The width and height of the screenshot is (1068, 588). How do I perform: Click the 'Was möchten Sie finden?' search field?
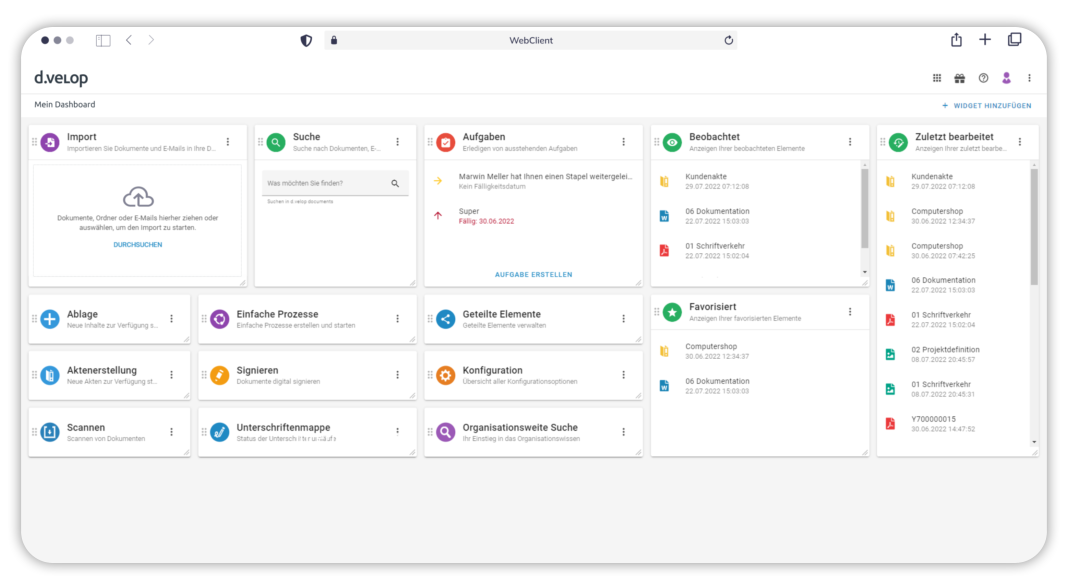(x=325, y=184)
